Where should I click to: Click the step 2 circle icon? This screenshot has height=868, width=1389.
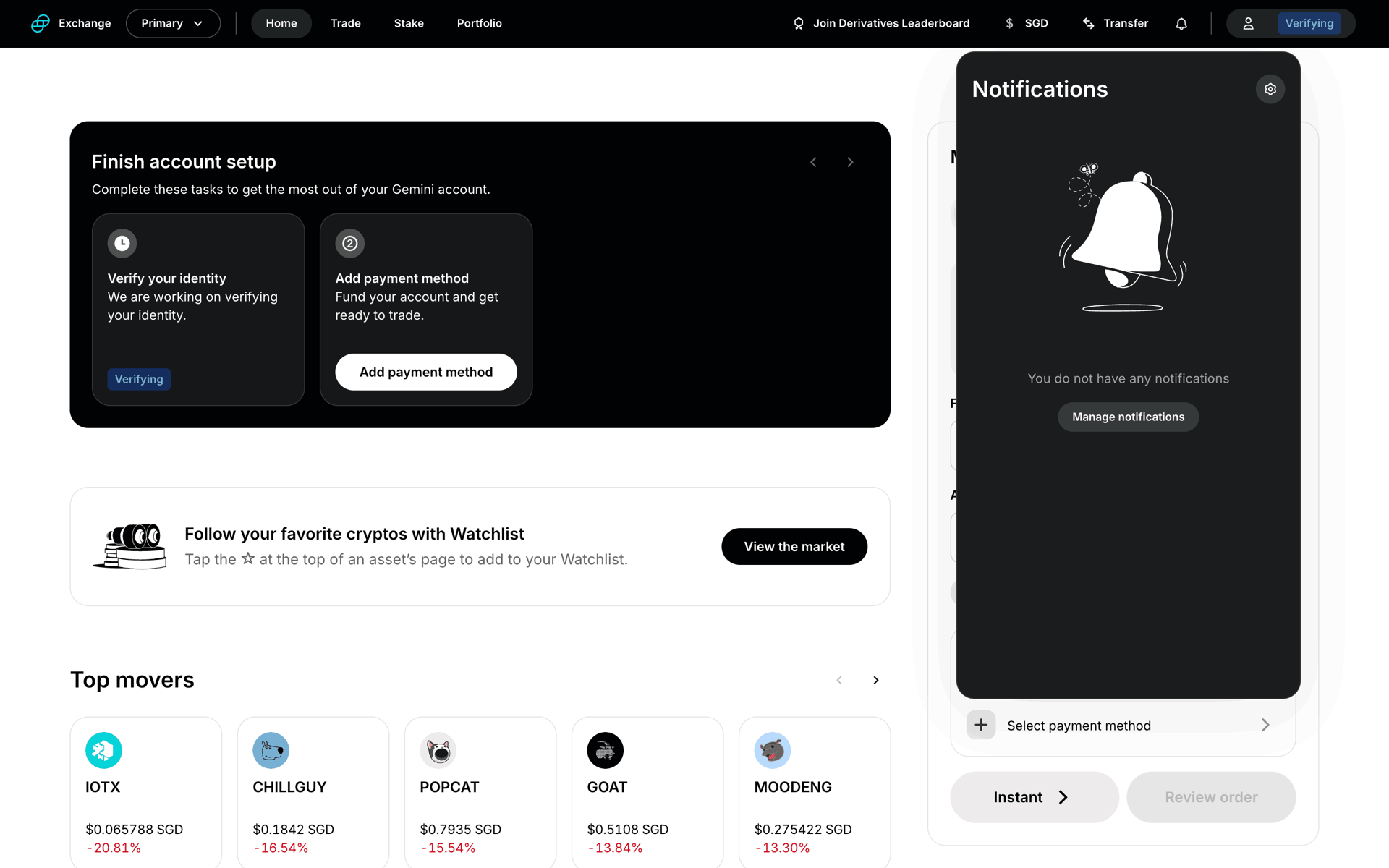350,243
